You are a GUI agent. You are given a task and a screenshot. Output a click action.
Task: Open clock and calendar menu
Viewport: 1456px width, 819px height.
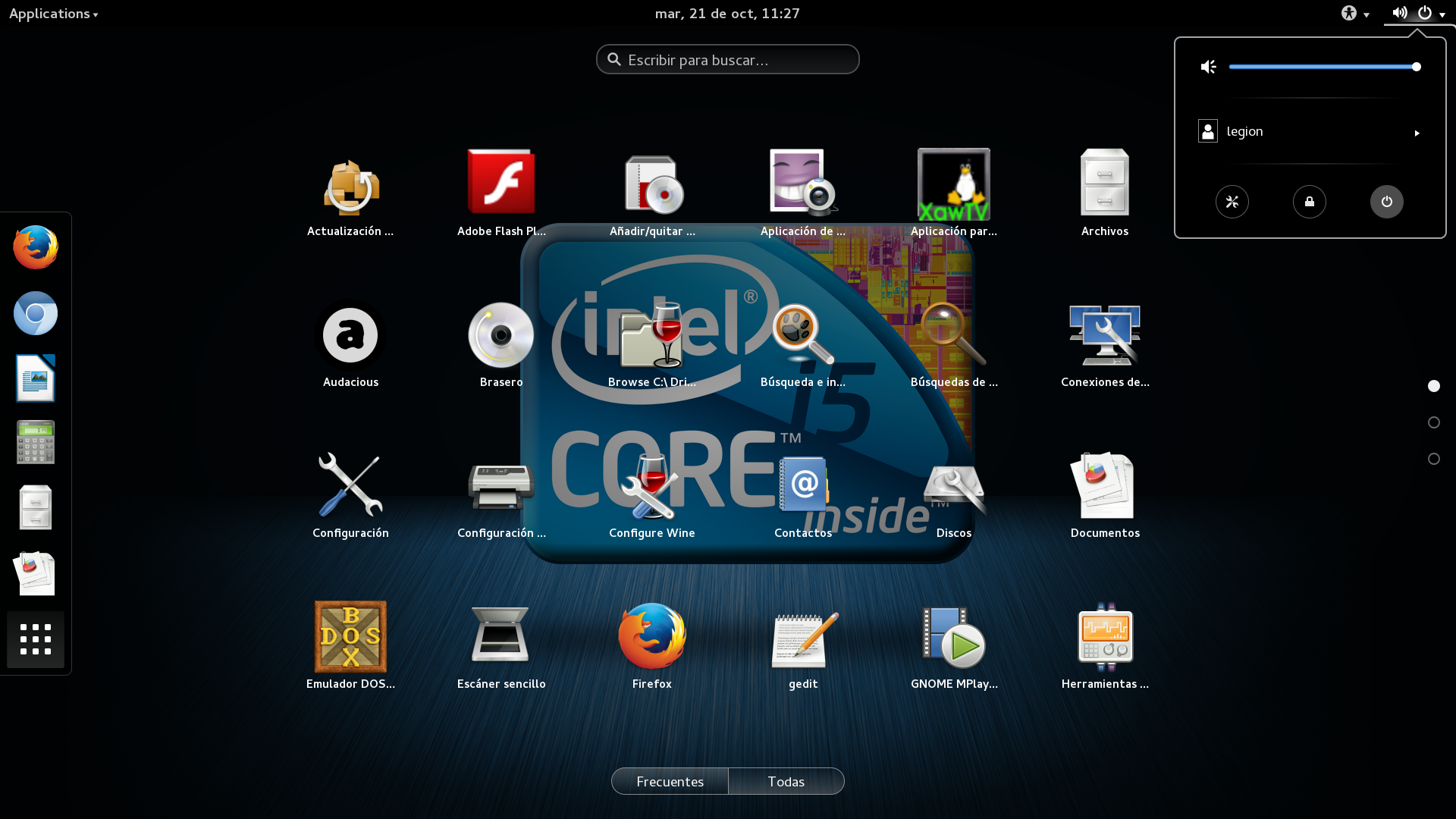coord(727,14)
